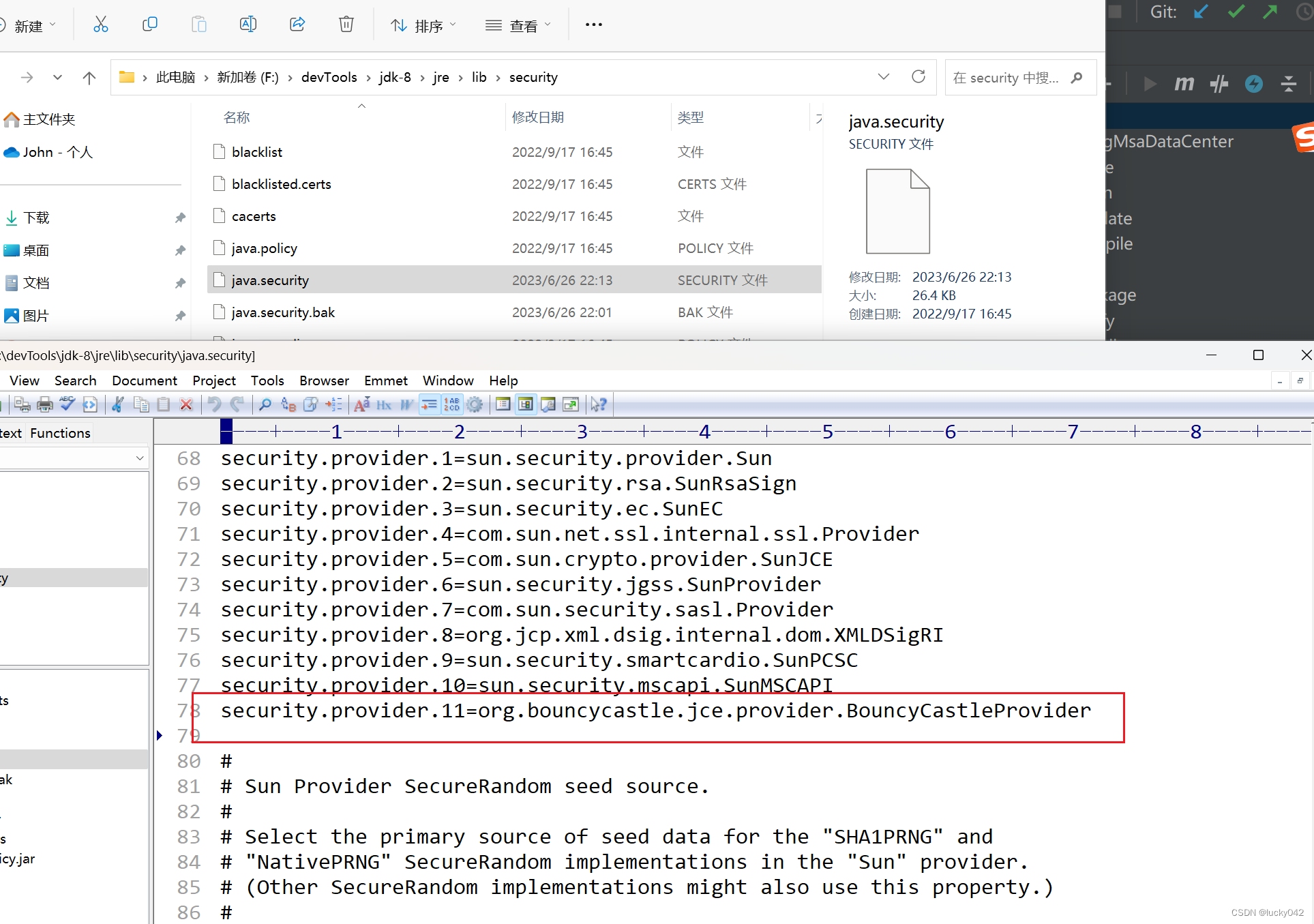Open the address bar history dropdown chevron
The height and width of the screenshot is (924, 1314).
[x=884, y=77]
